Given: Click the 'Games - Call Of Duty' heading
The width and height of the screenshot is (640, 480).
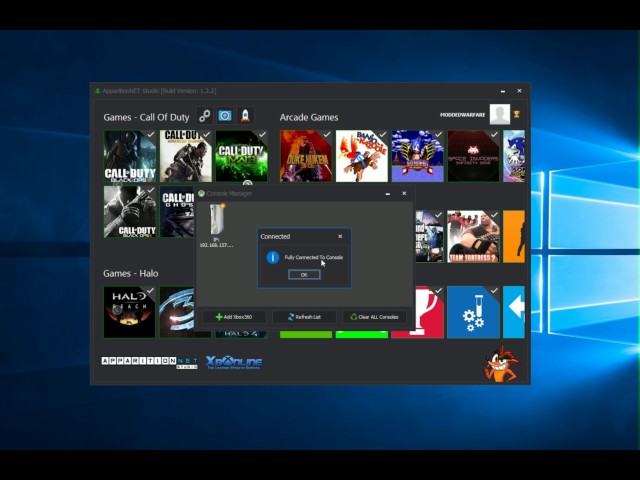Looking at the screenshot, I should click(x=147, y=118).
